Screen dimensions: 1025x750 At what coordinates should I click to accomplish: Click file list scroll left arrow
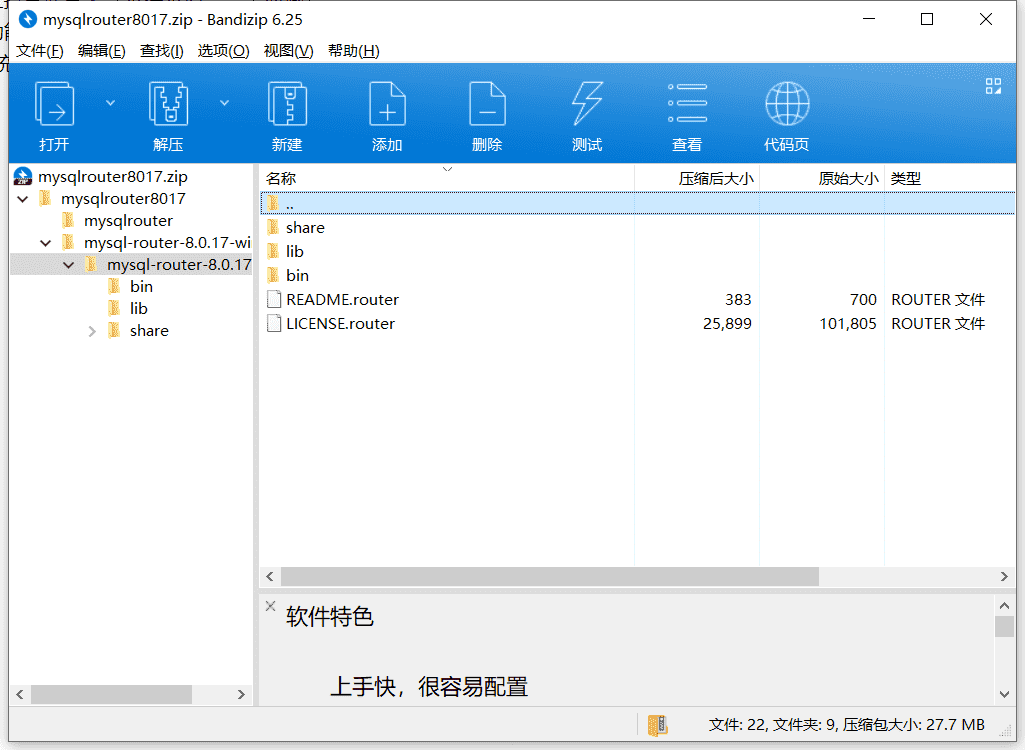point(270,577)
